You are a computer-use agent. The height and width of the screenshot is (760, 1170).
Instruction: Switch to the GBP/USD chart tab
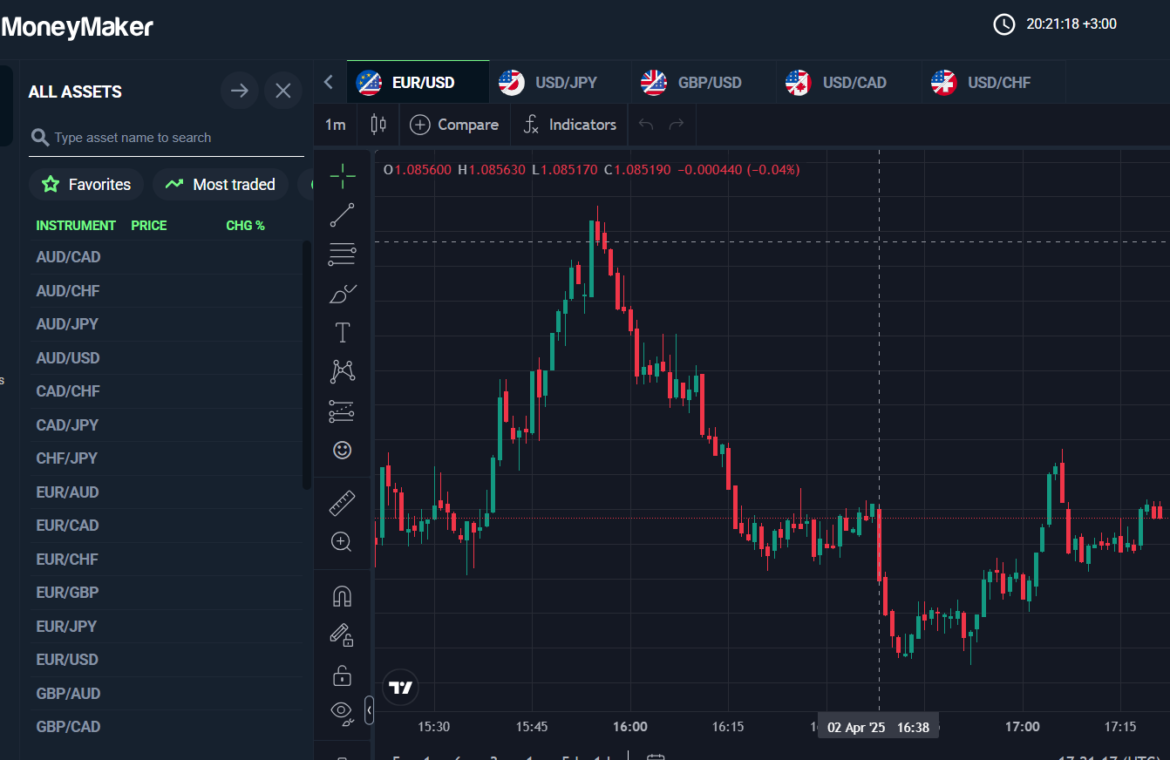click(x=704, y=82)
